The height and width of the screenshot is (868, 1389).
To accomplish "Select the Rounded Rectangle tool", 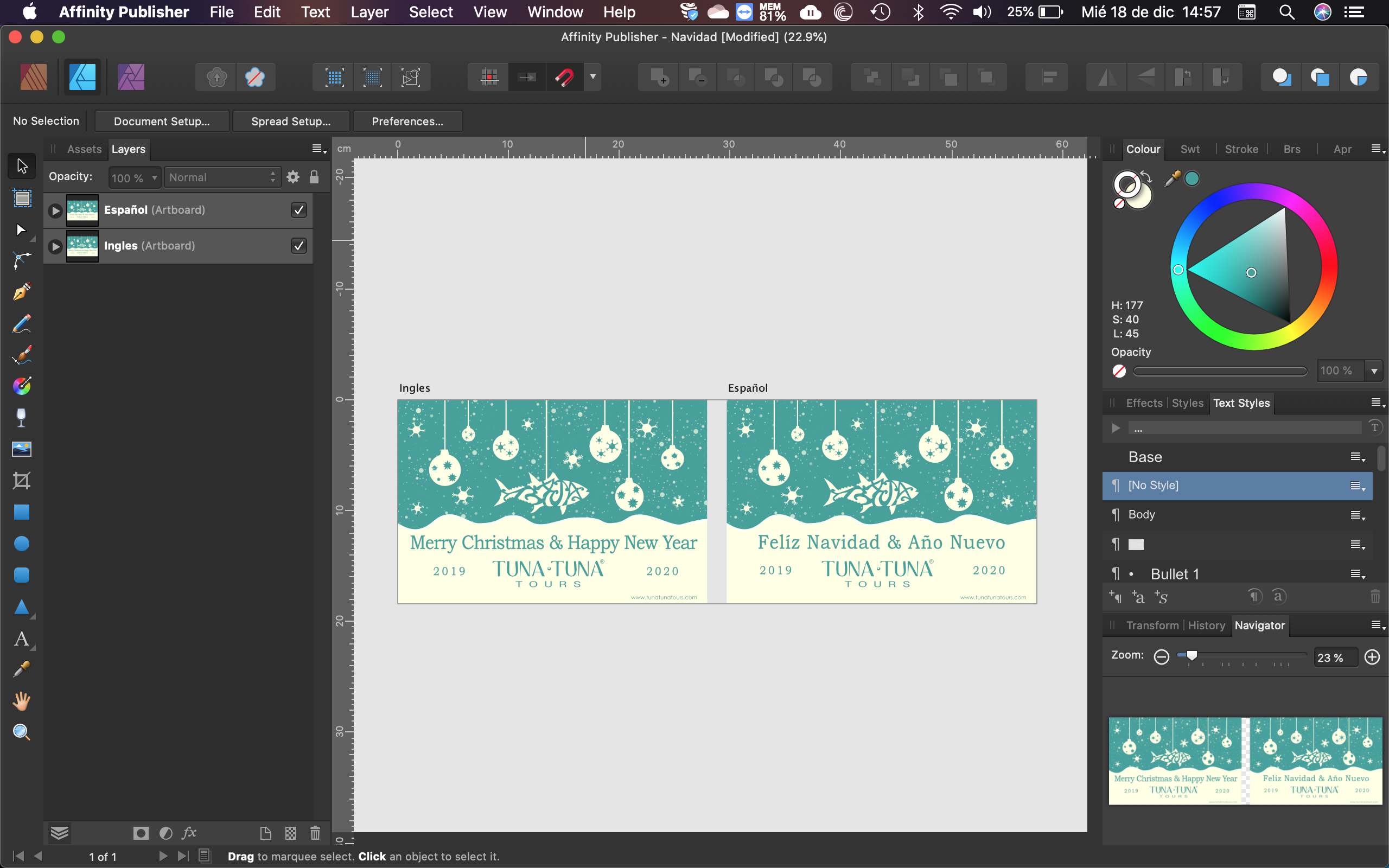I will click(22, 575).
